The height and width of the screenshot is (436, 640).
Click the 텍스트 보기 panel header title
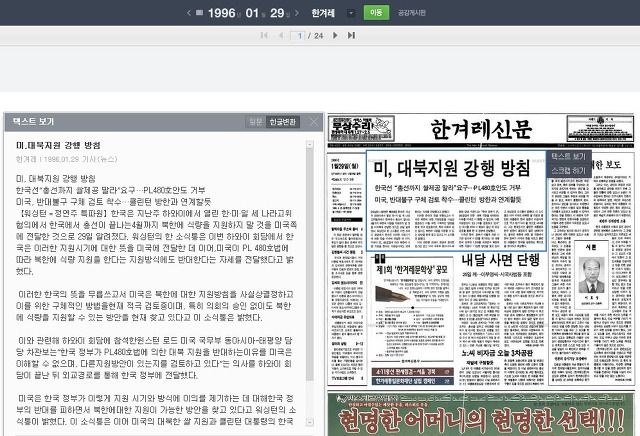[x=33, y=122]
